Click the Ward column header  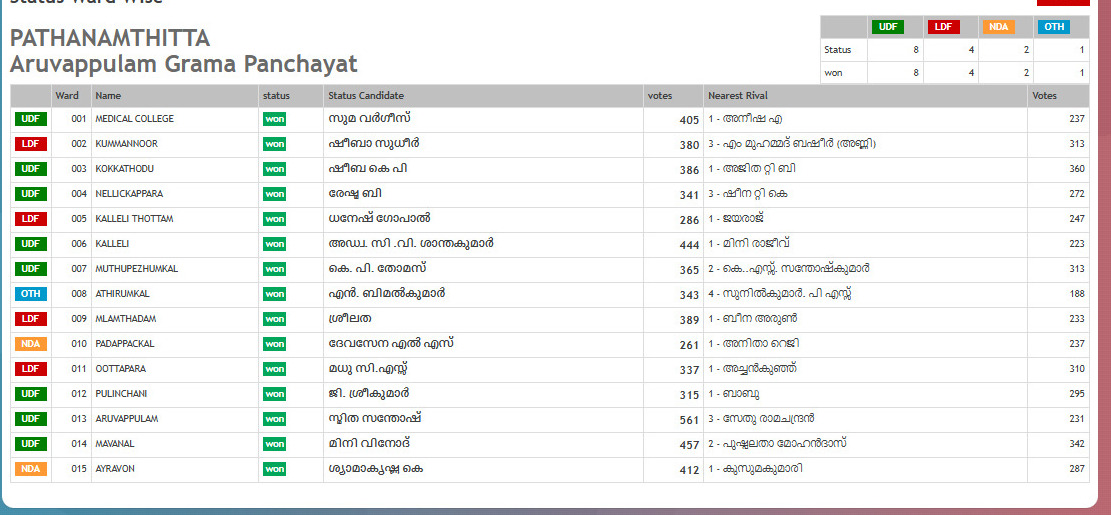coord(67,96)
